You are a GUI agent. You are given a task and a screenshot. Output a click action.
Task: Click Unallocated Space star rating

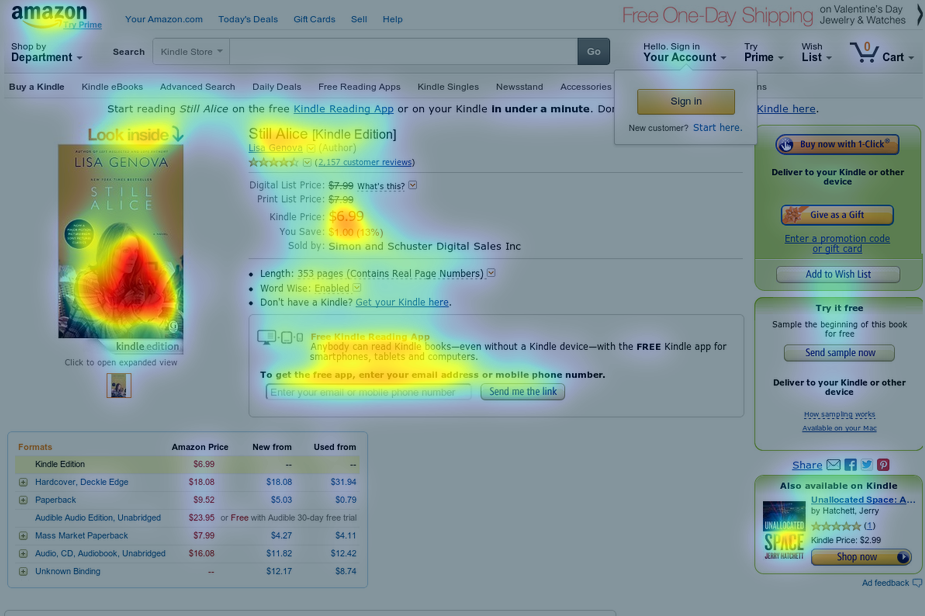[836, 526]
